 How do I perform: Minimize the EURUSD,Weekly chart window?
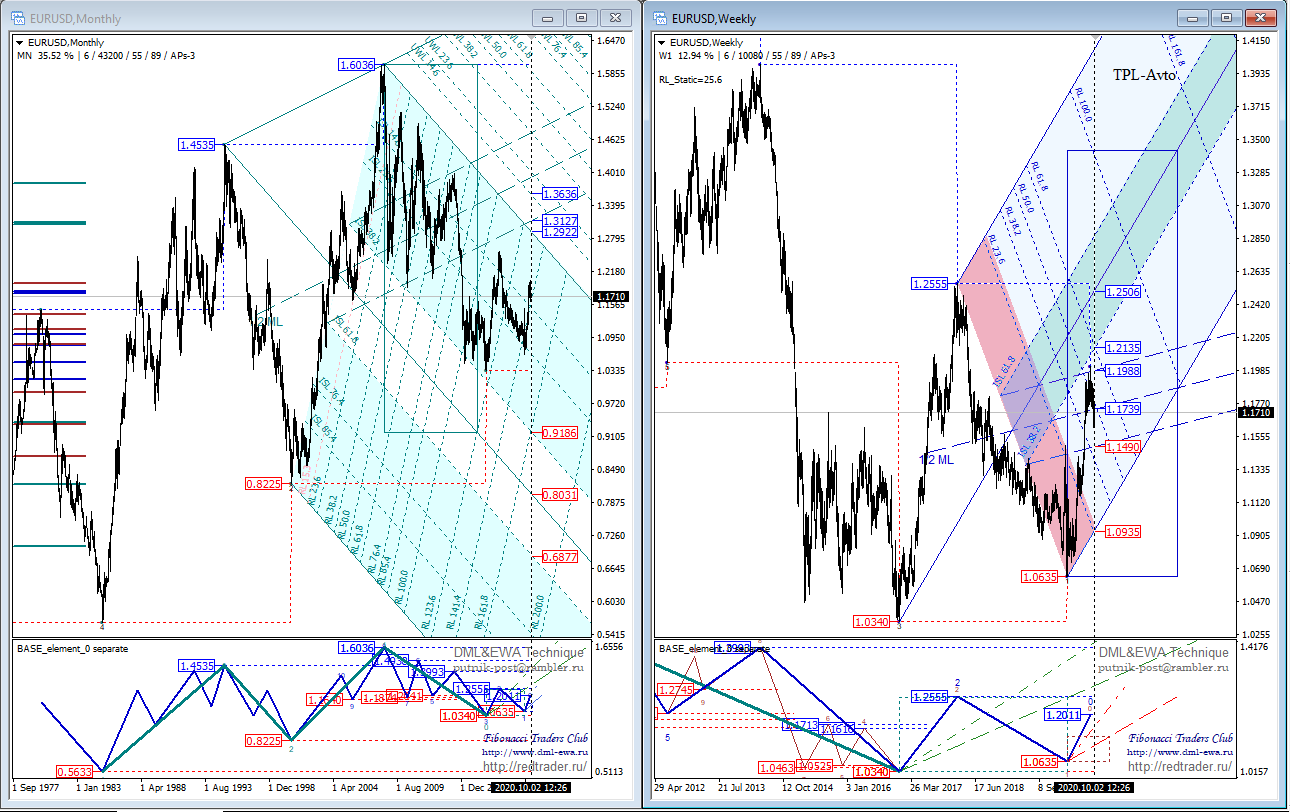(x=1193, y=17)
